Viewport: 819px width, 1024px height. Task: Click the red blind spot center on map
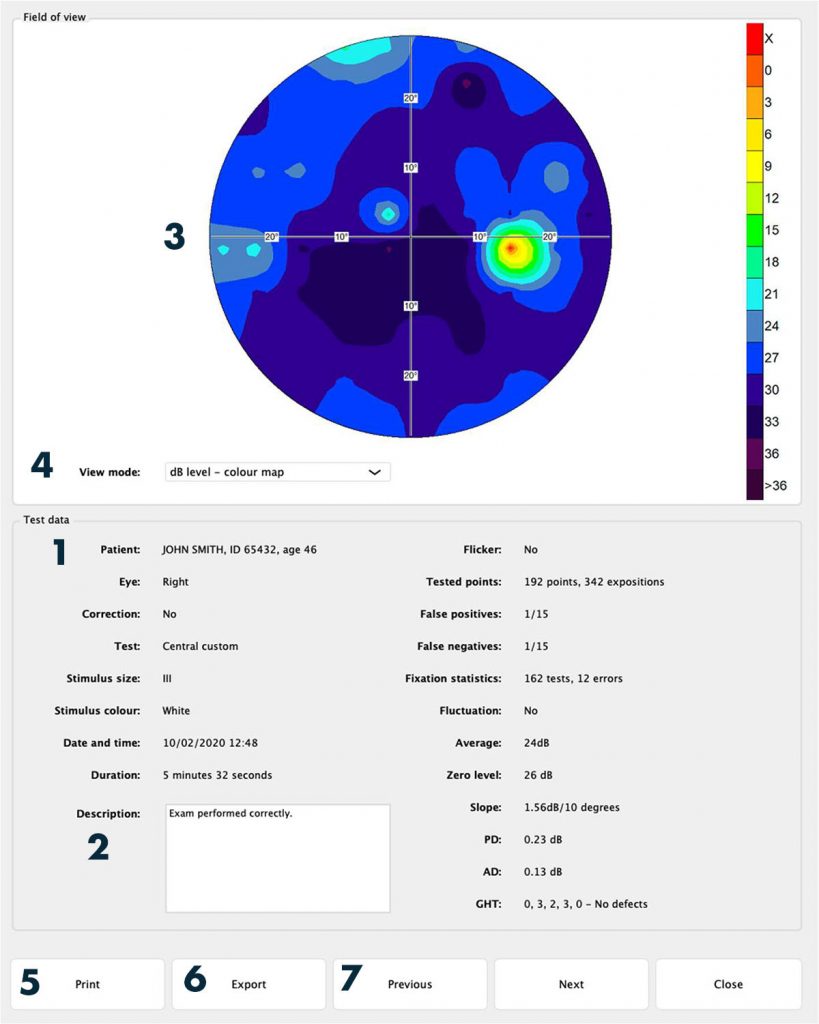click(512, 248)
